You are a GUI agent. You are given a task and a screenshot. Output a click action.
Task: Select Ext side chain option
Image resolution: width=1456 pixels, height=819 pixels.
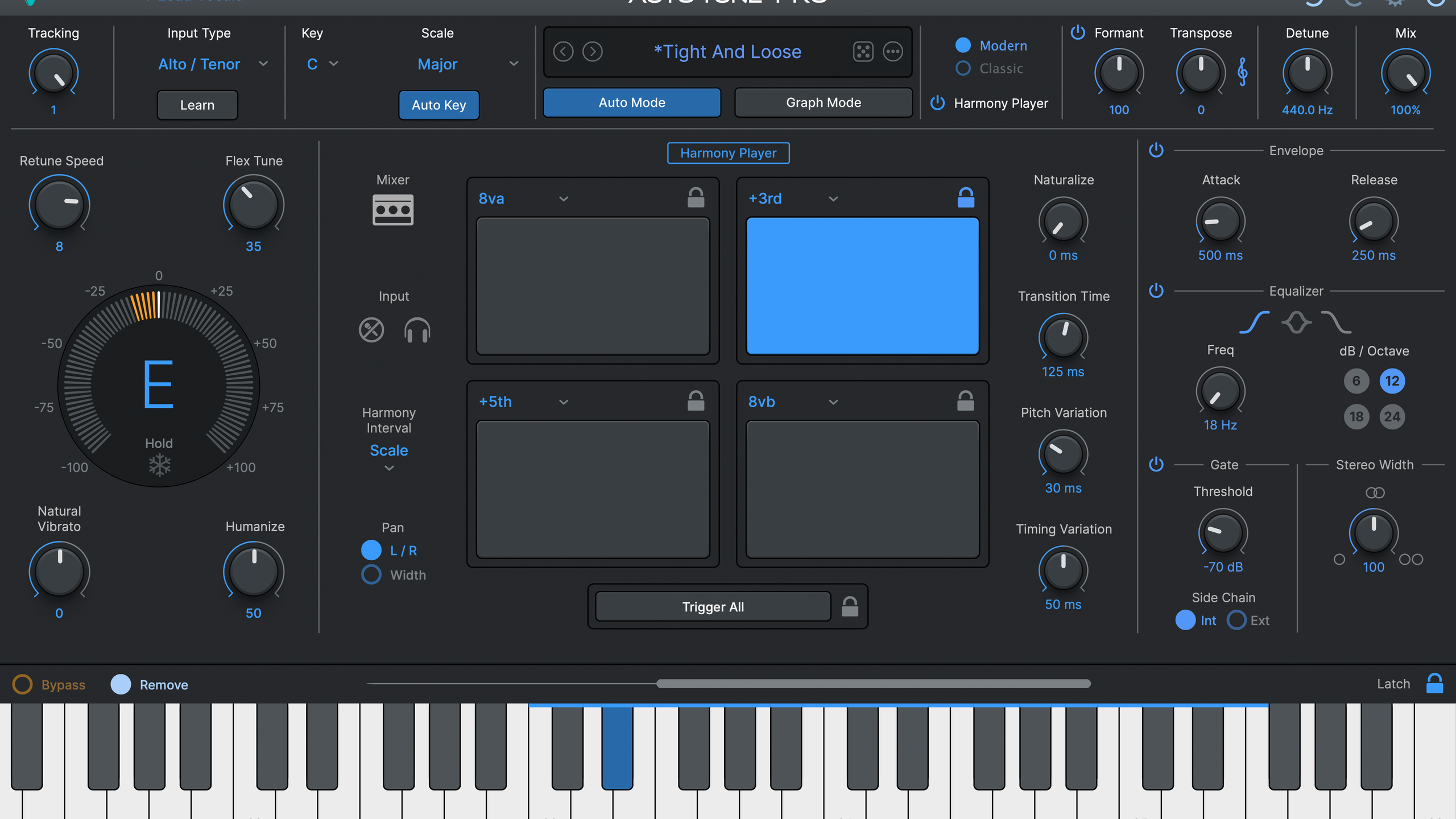coord(1236,620)
